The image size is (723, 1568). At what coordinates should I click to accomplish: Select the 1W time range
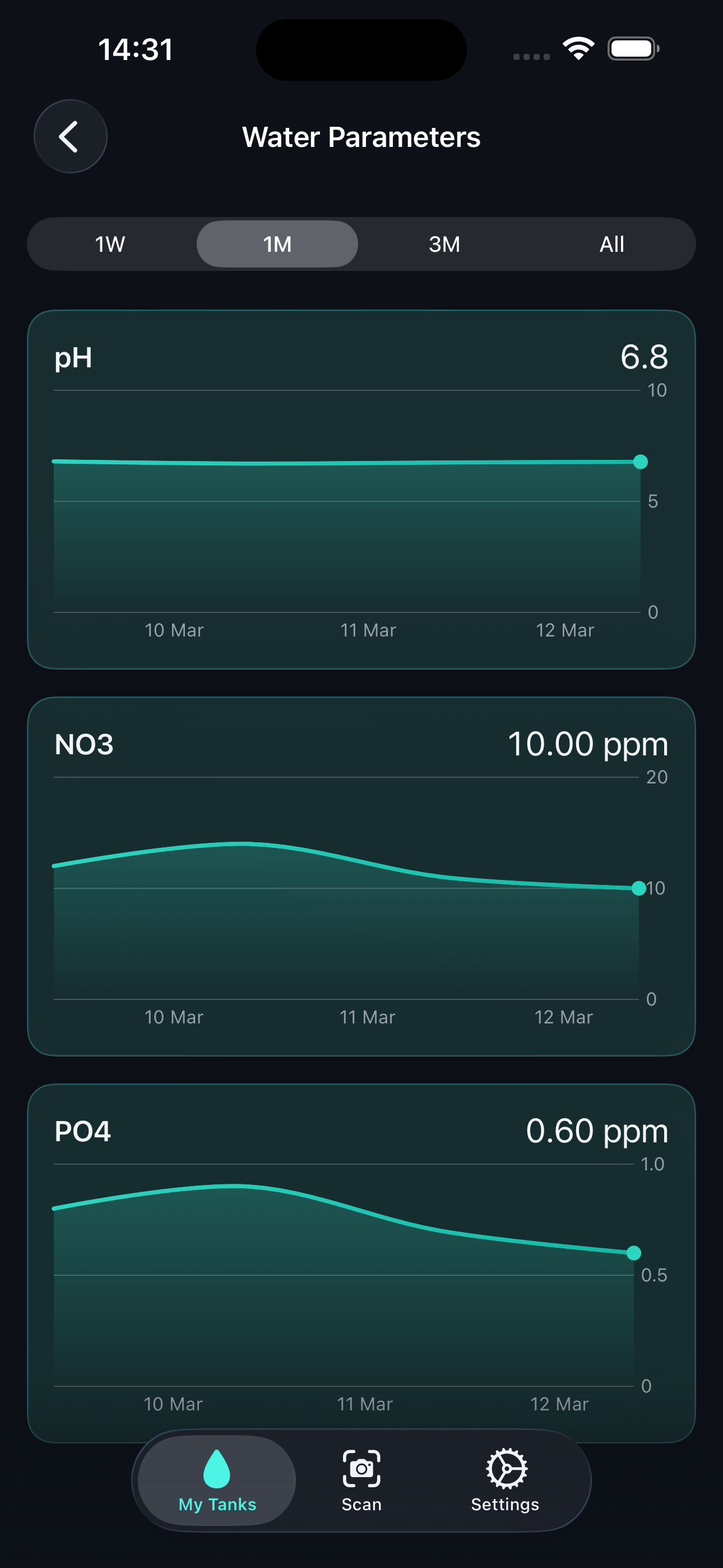pos(110,244)
